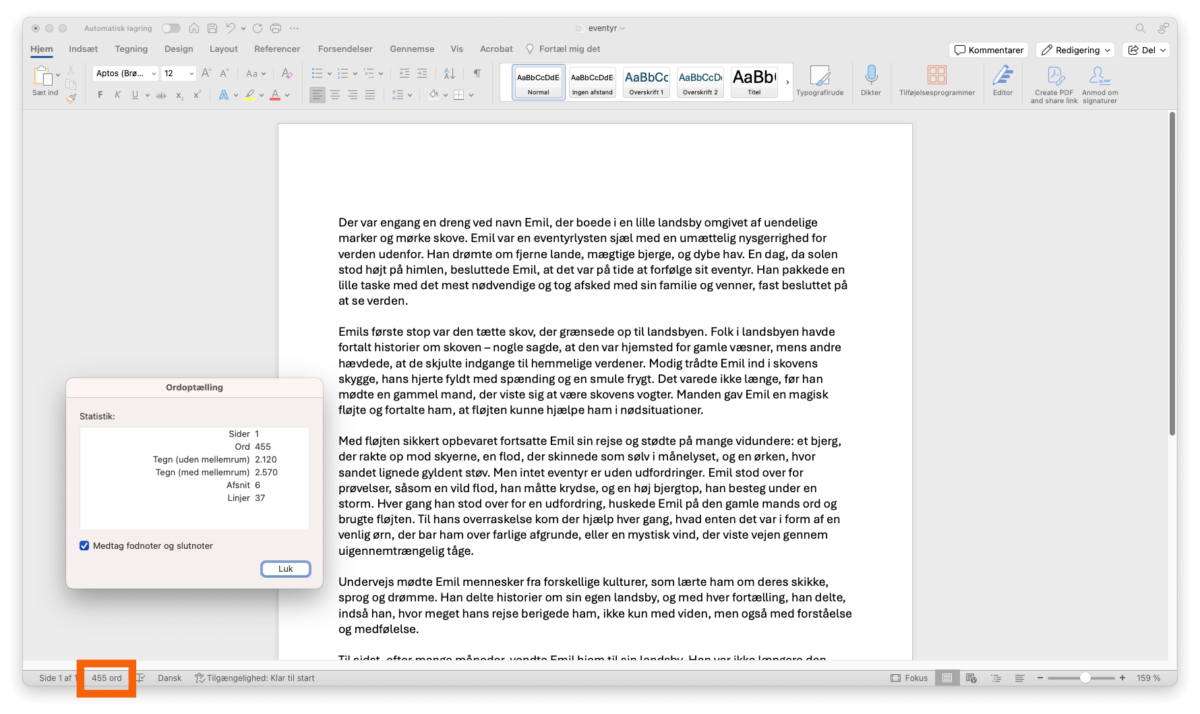Open the font size dropdown
The image size is (1200, 714).
tap(178, 73)
